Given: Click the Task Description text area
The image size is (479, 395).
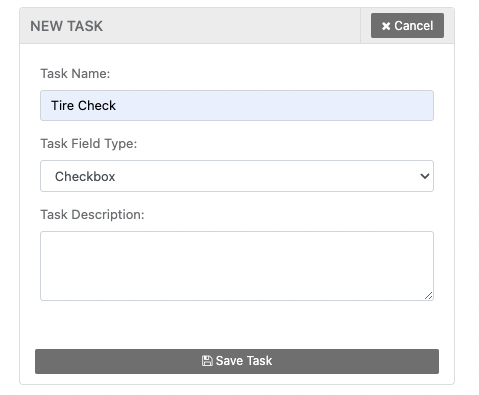Looking at the screenshot, I should [237, 266].
